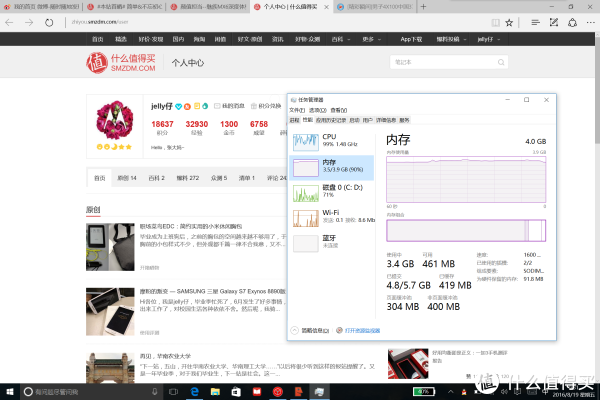The width and height of the screenshot is (600, 400).
Task: Click the Edge forward arrow
Action: [x=29, y=23]
